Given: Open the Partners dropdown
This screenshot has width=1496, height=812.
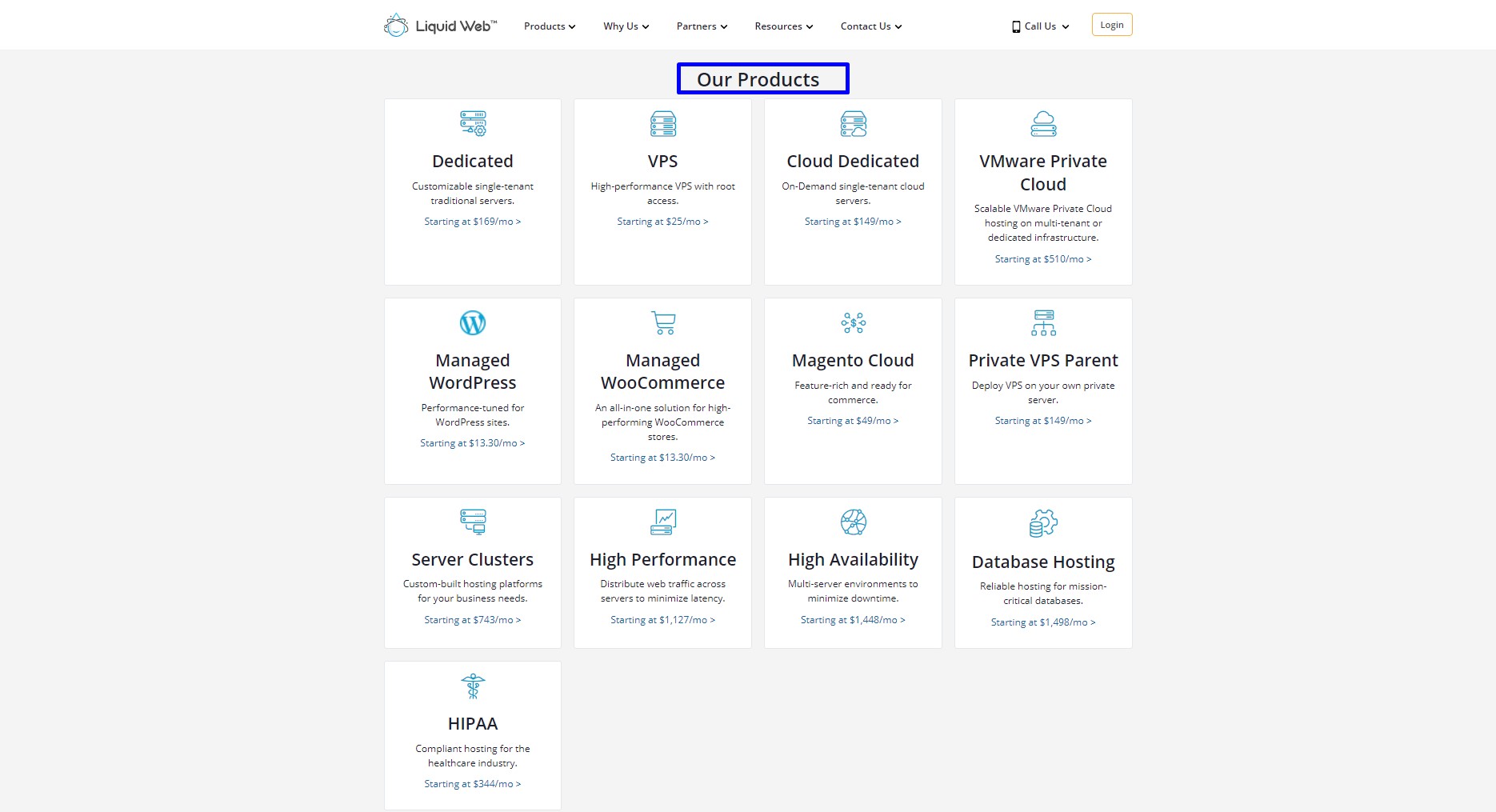Looking at the screenshot, I should [702, 26].
